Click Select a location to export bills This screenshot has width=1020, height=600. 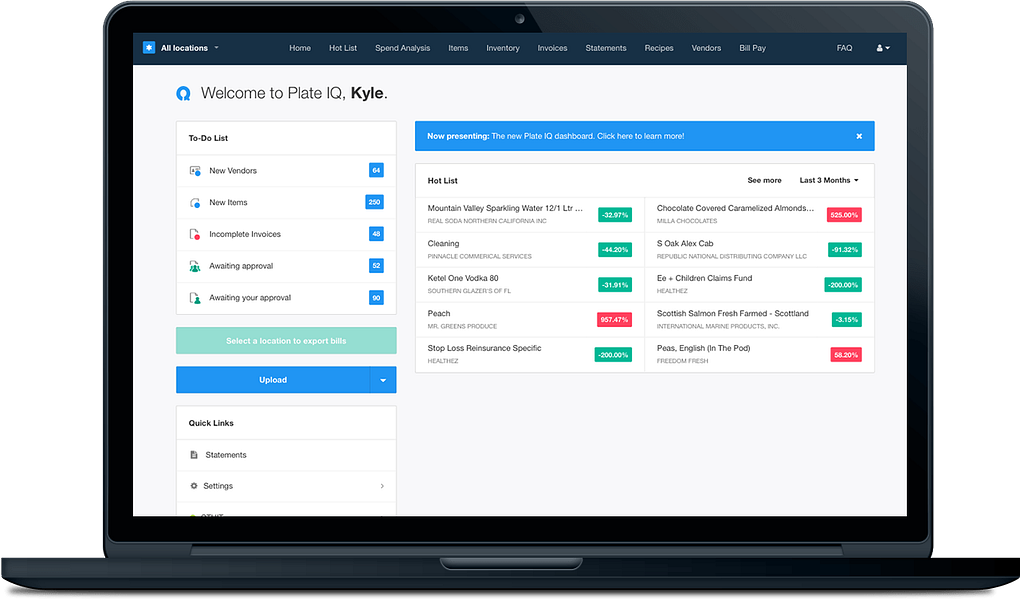286,341
